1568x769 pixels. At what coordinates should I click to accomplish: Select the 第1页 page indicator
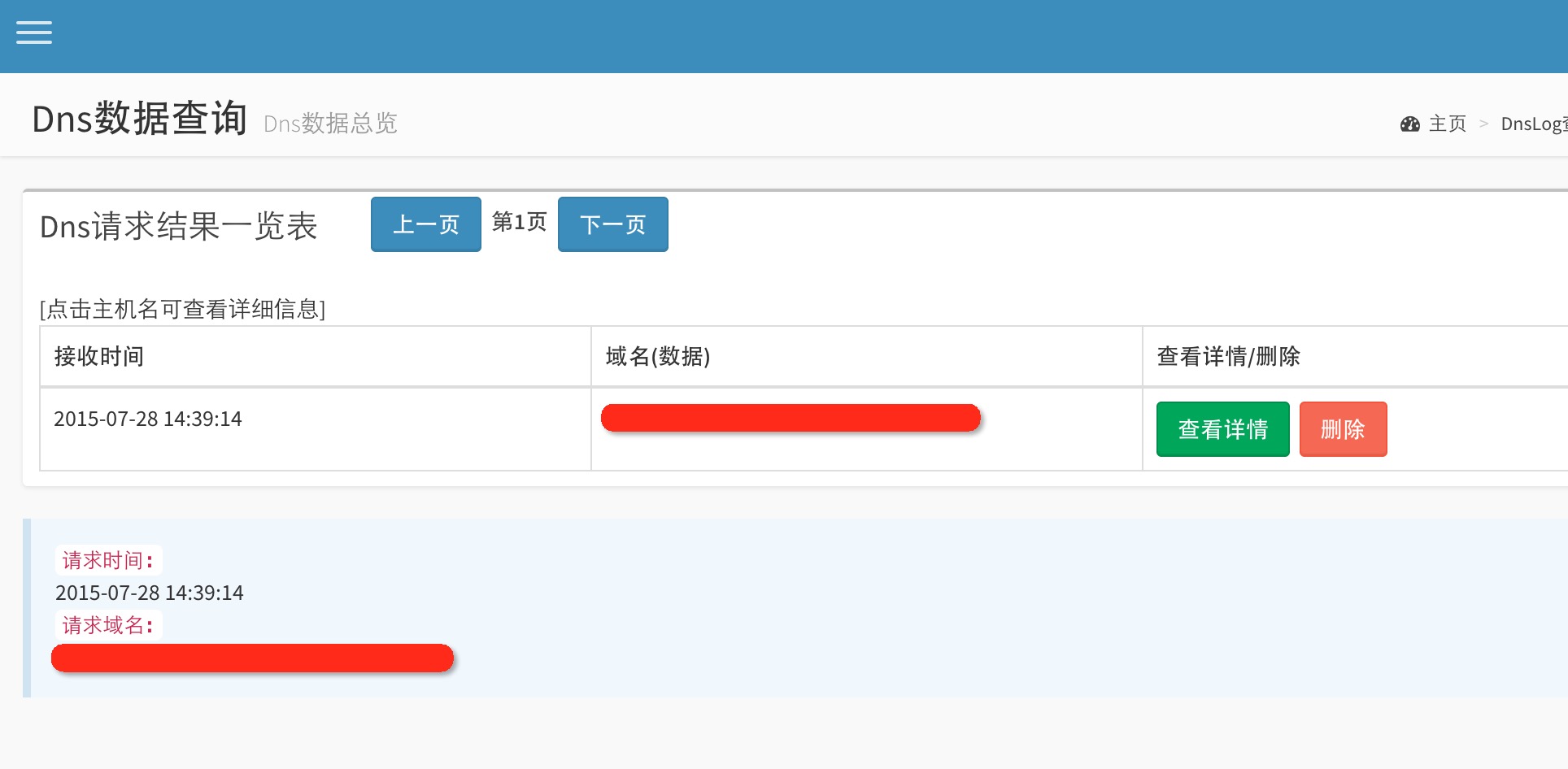coord(519,221)
